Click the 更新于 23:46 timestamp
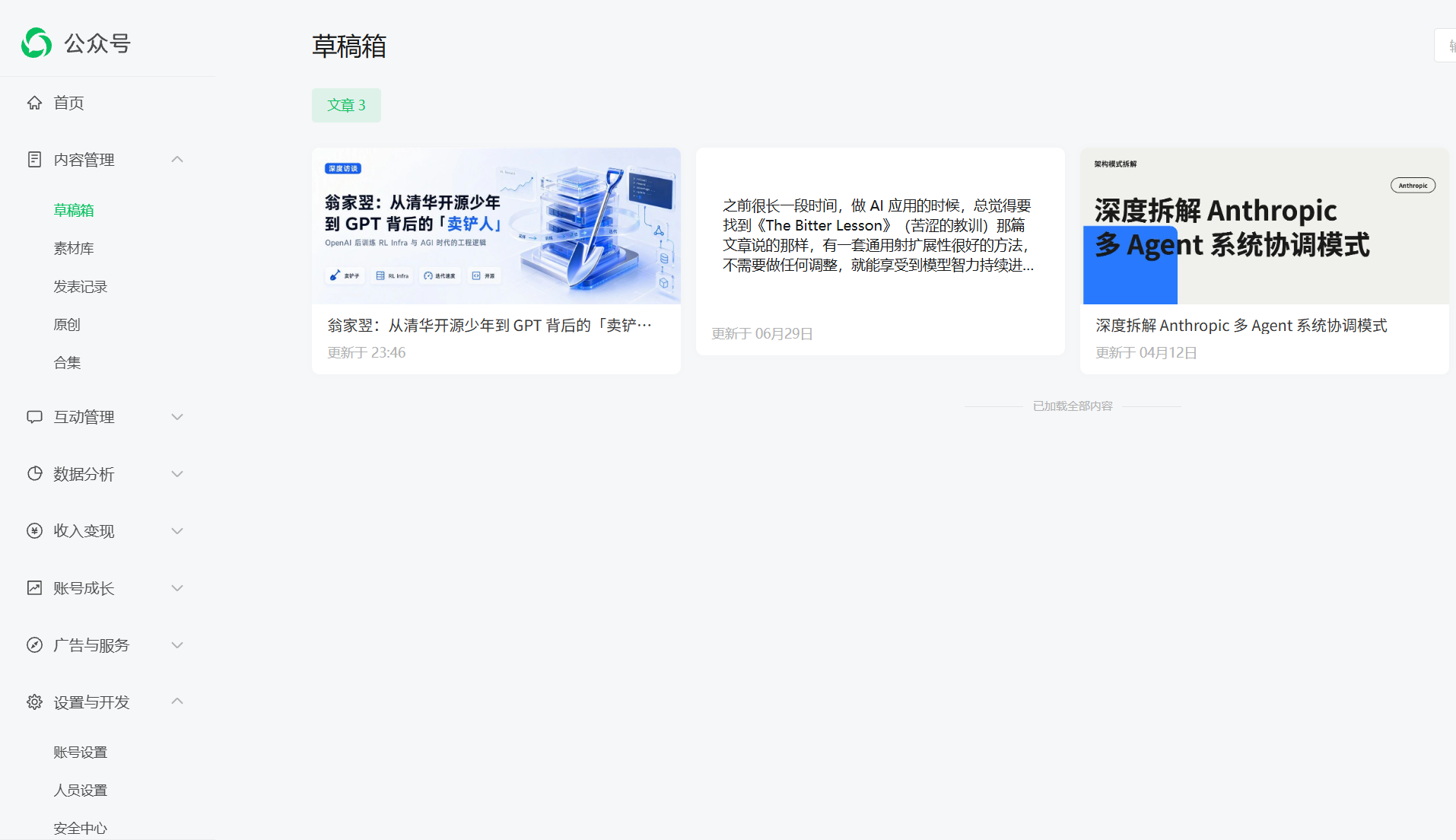This screenshot has width=1456, height=840. pos(367,352)
